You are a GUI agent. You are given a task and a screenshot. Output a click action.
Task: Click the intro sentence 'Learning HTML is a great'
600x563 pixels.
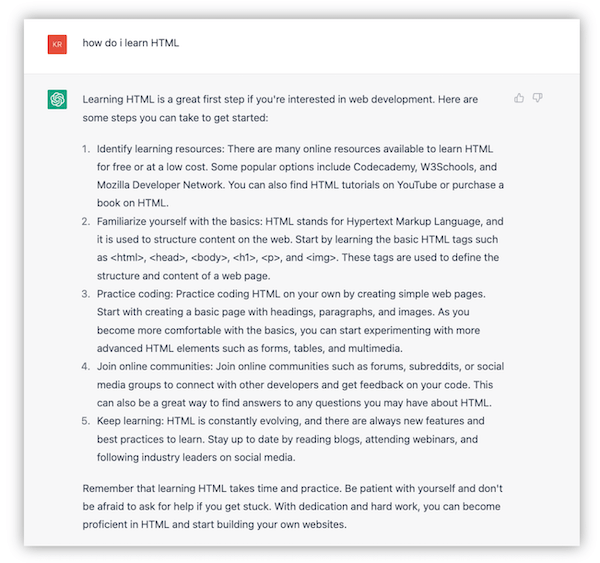[x=280, y=108]
